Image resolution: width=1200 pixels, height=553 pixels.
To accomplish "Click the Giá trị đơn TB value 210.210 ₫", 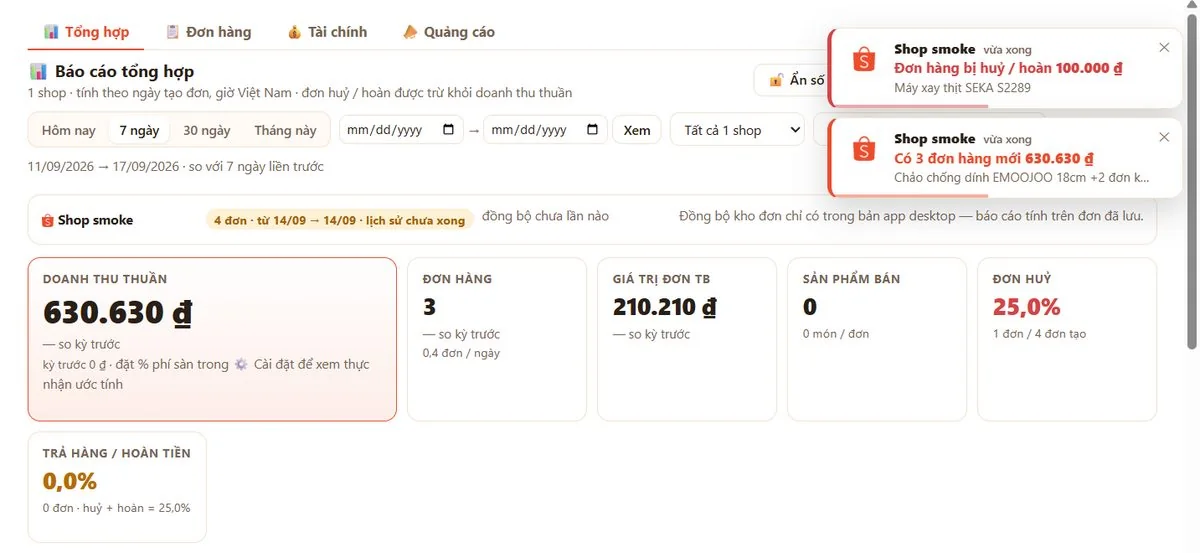I will pos(664,307).
